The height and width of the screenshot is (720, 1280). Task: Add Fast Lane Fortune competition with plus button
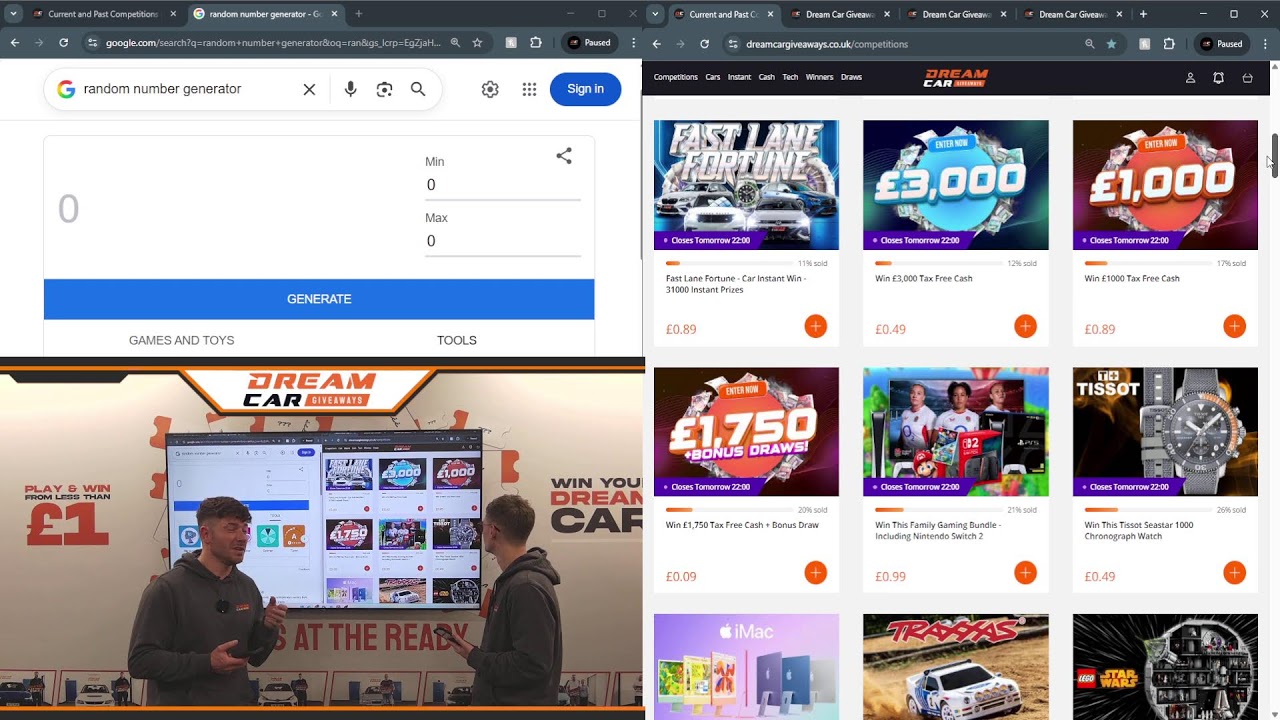[x=815, y=326]
